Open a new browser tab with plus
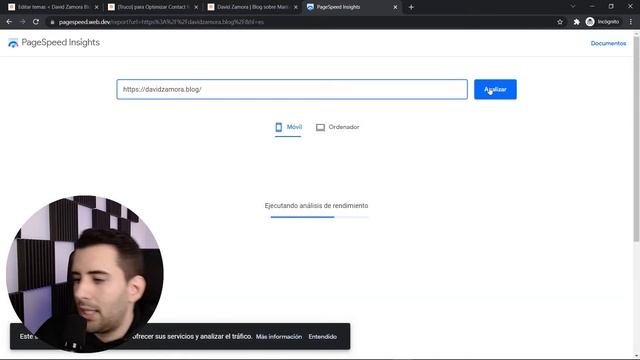This screenshot has height=360, width=640. (411, 7)
